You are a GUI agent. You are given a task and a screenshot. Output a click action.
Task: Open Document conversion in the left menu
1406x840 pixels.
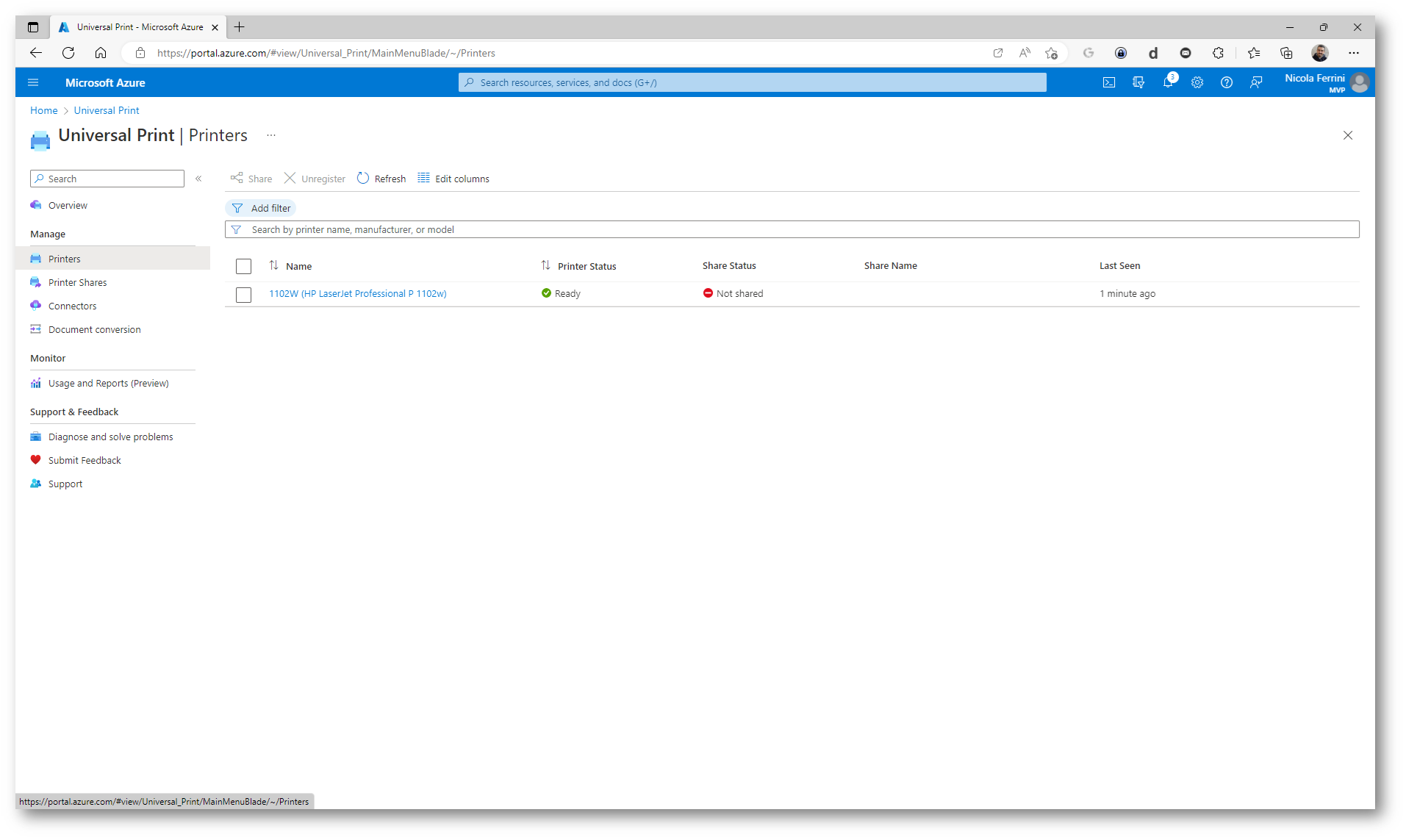94,329
